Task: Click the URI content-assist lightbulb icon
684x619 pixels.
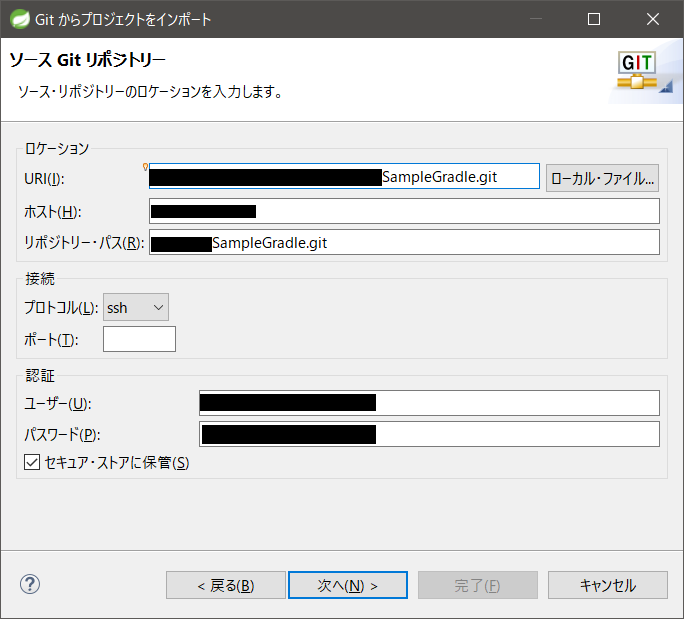Action: 145,167
